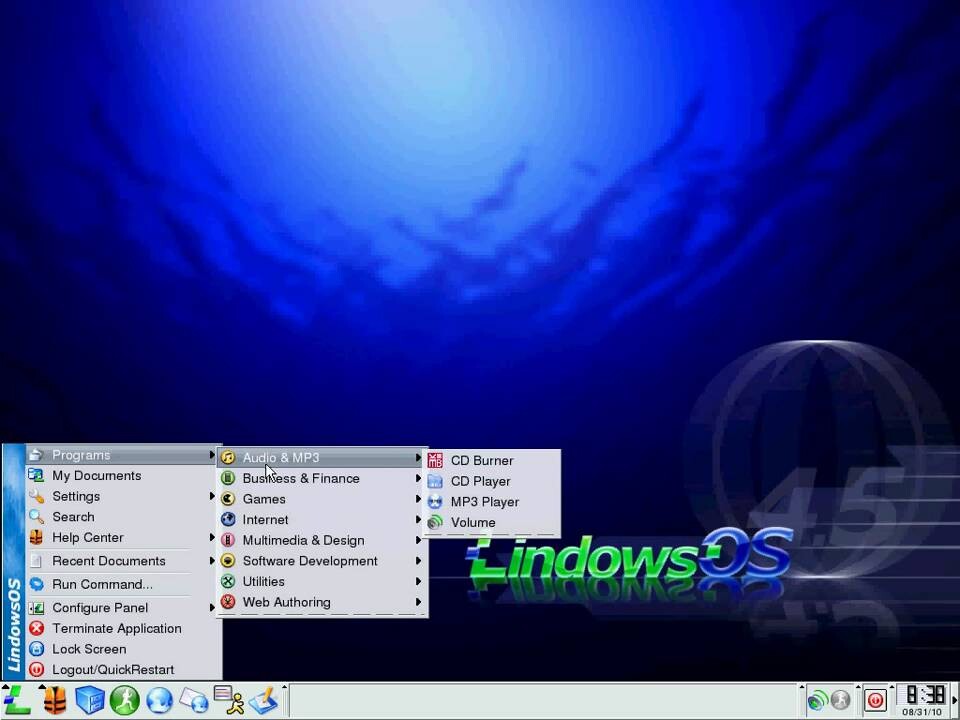The image size is (960, 720).
Task: Select CD Player from the Audio & MP3 submenu
Action: pyautogui.click(x=480, y=481)
